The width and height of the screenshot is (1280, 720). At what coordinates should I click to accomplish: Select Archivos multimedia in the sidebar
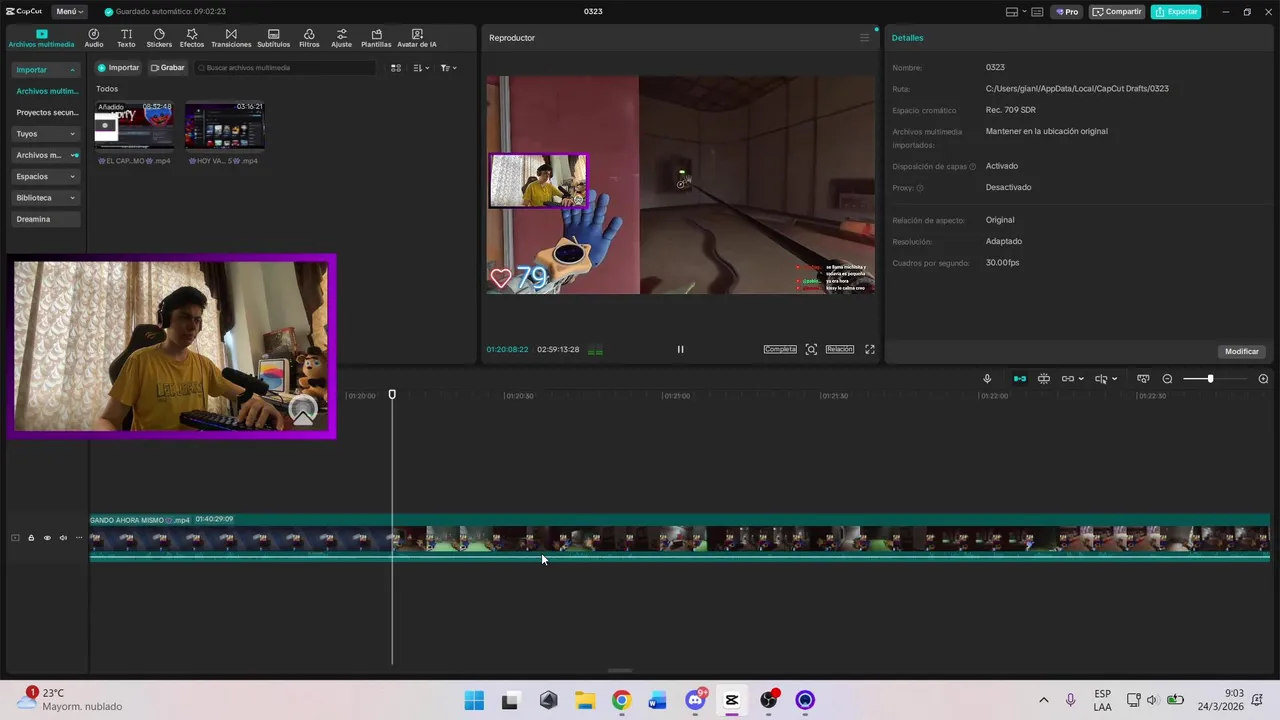(47, 91)
